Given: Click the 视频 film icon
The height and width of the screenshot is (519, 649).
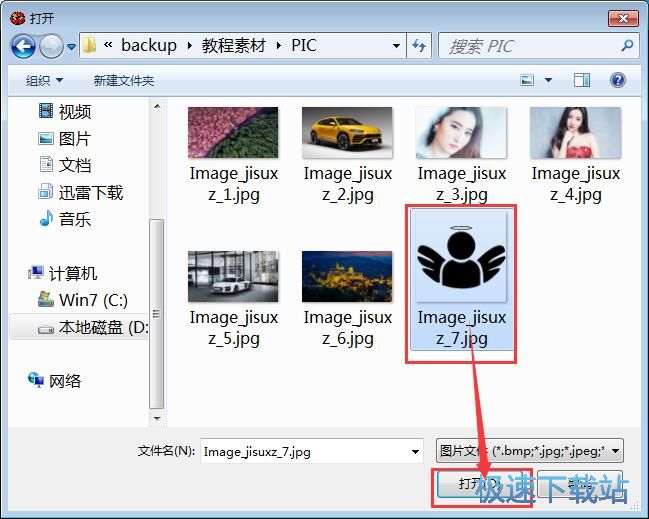Looking at the screenshot, I should 46,111.
